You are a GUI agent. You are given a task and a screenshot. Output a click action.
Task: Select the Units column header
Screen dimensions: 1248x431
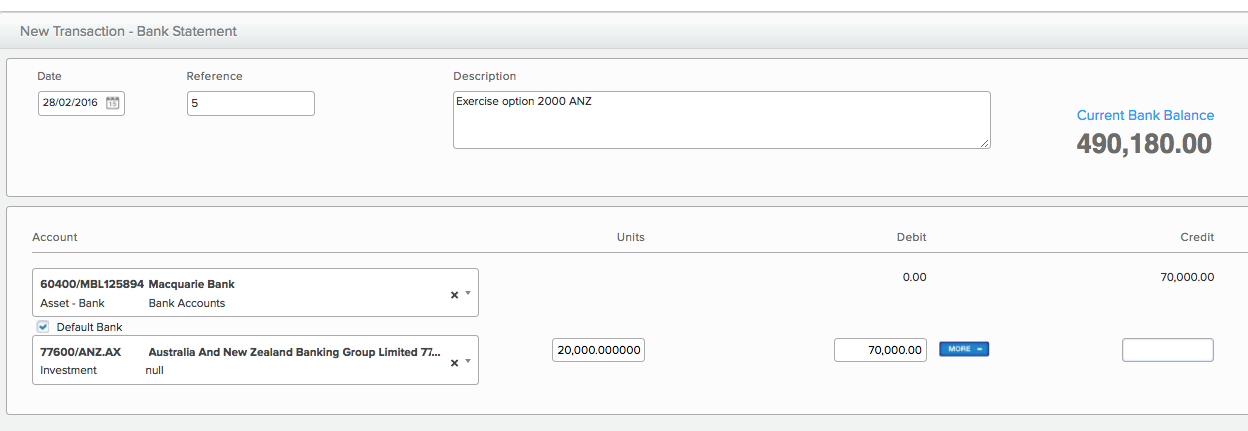click(x=630, y=237)
